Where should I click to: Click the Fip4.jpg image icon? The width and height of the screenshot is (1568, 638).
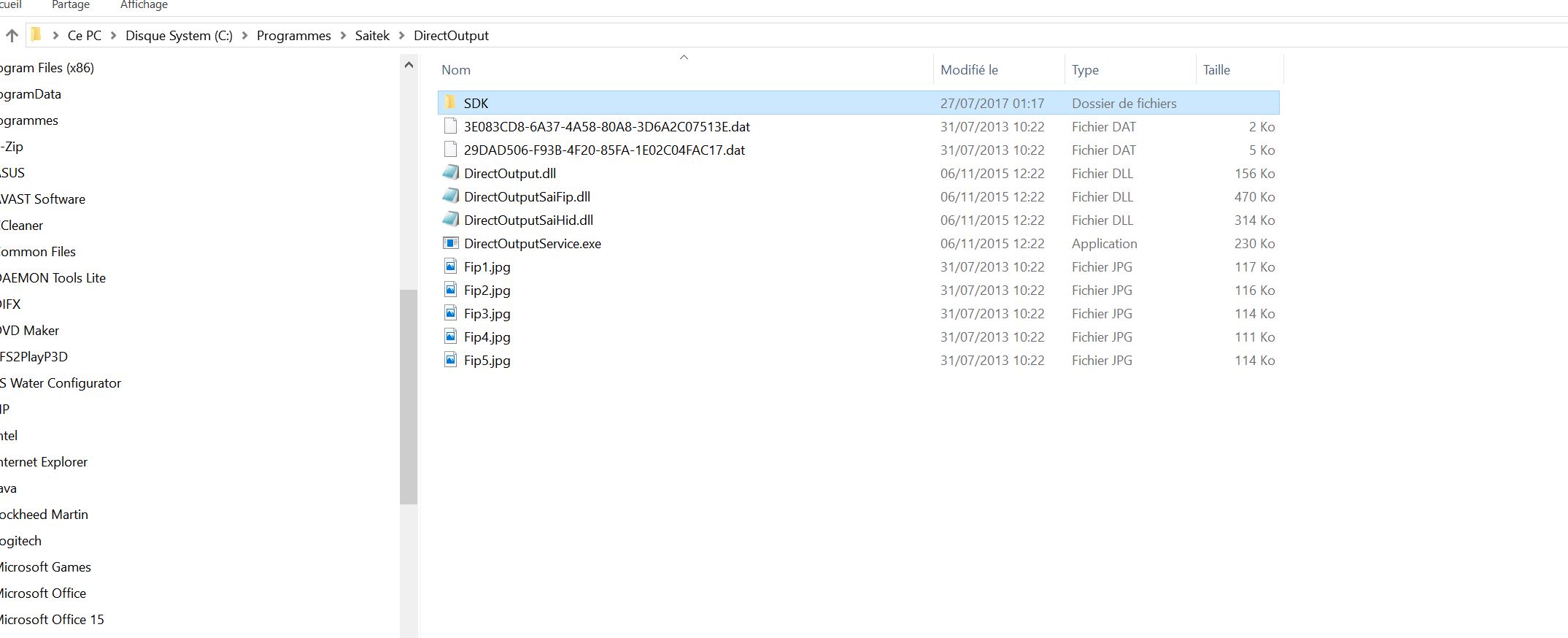click(x=451, y=336)
